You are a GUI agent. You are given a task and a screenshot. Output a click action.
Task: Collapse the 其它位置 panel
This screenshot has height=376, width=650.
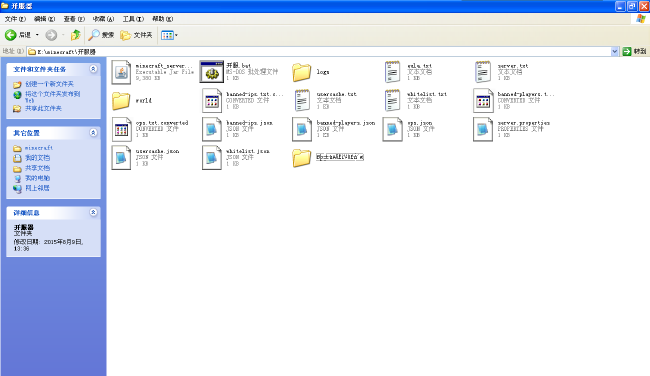(93, 133)
